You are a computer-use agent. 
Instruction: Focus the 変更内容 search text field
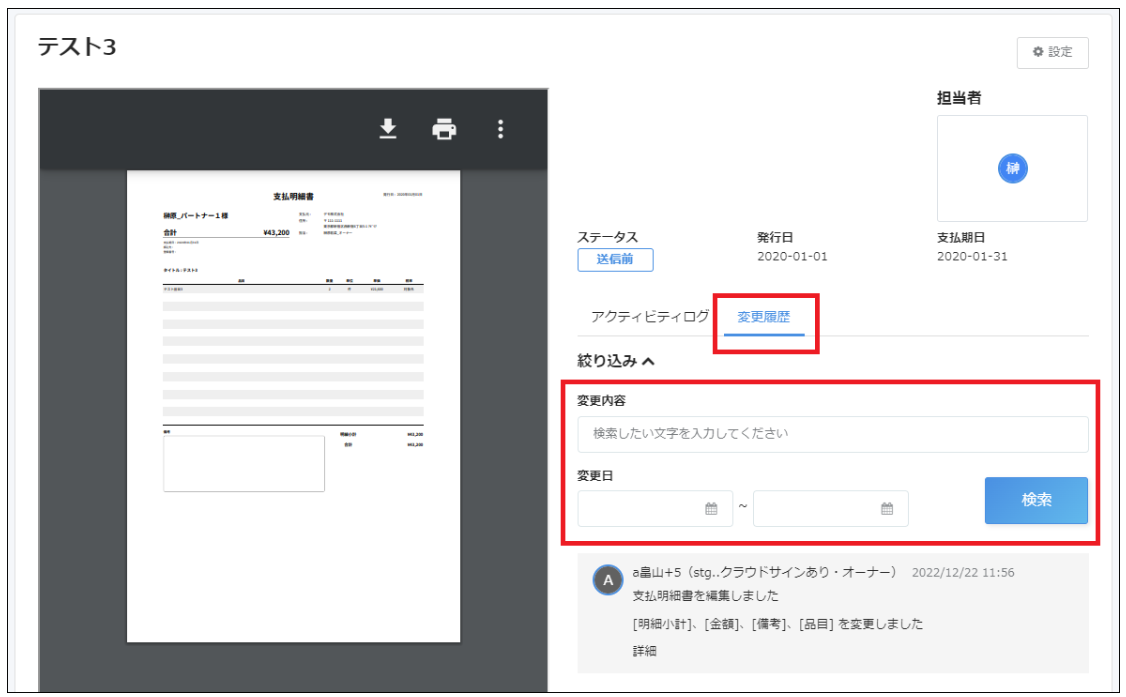[833, 434]
